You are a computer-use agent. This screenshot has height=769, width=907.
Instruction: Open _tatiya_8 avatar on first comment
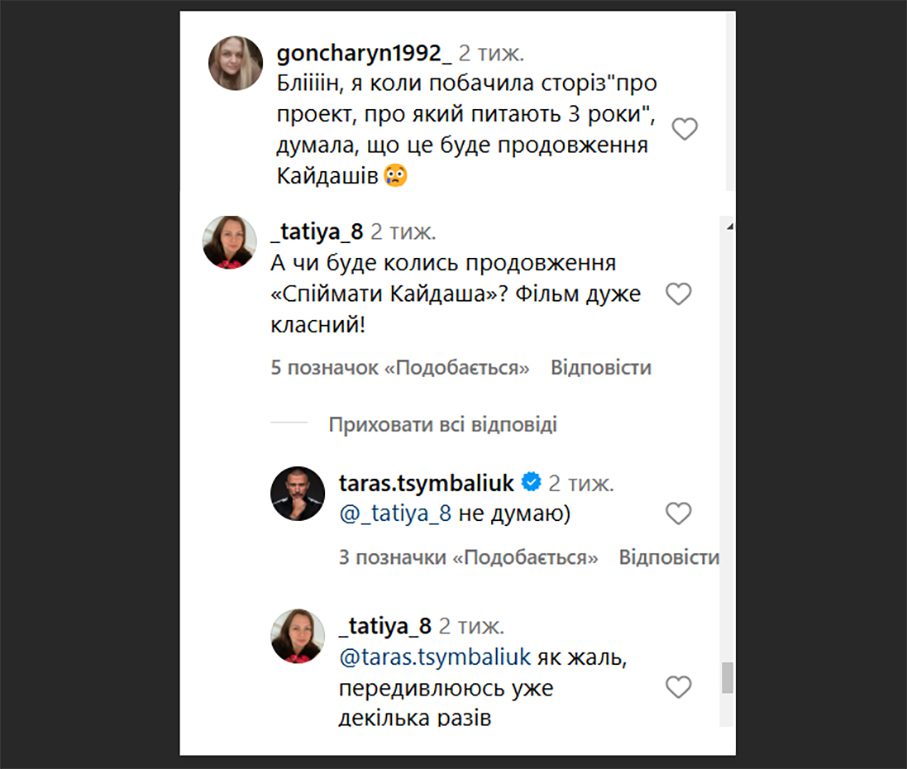[230, 243]
